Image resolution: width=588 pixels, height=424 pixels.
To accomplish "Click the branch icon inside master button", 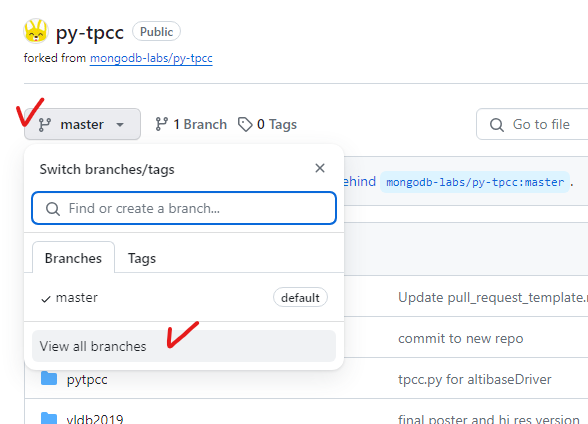I will click(x=45, y=125).
